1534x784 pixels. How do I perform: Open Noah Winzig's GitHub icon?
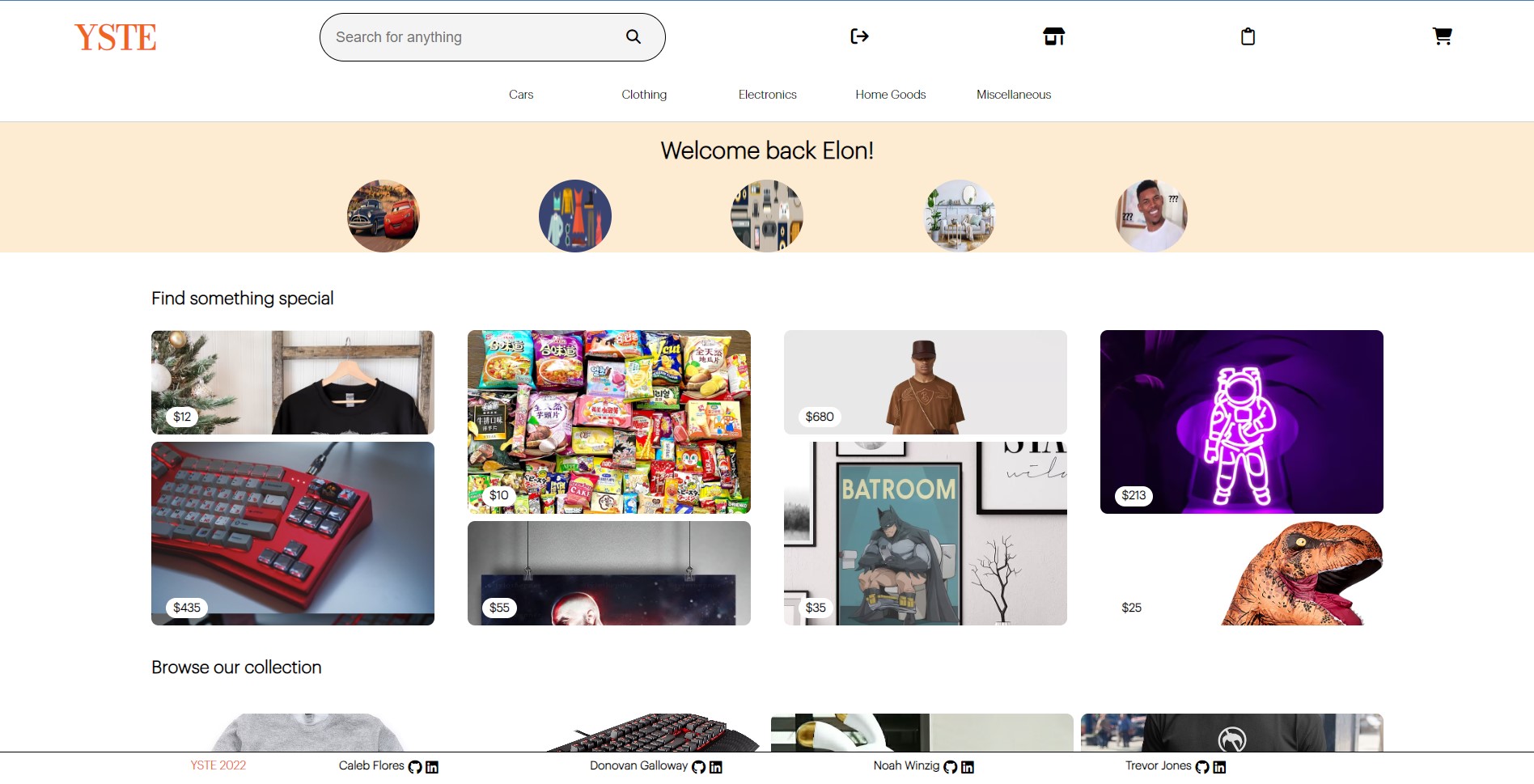coord(951,767)
